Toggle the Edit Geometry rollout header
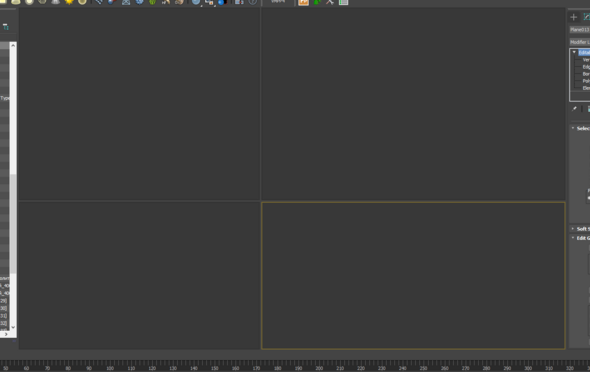This screenshot has height=372, width=590. pyautogui.click(x=580, y=238)
